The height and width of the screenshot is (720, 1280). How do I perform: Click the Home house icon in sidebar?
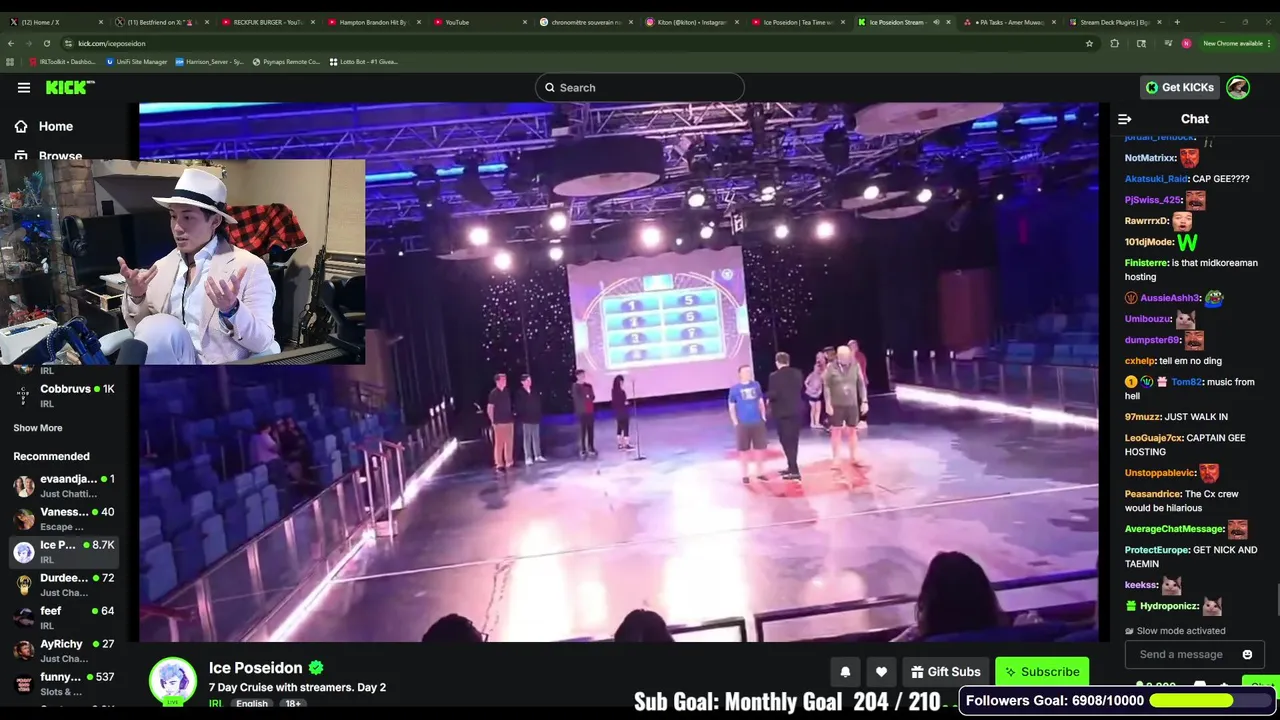21,126
